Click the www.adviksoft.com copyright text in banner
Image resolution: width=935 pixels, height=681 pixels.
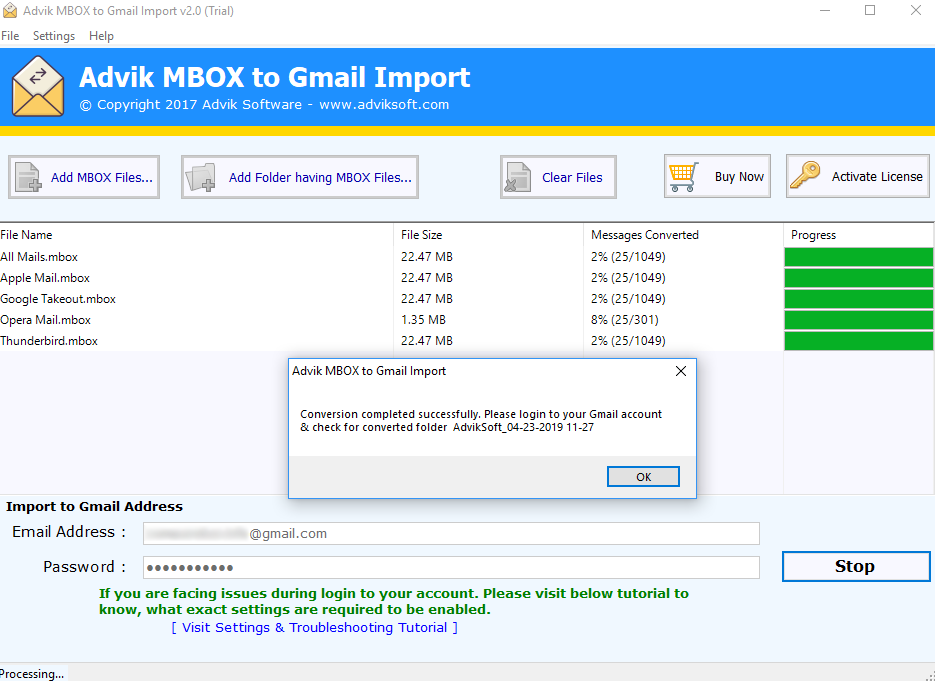click(x=384, y=104)
